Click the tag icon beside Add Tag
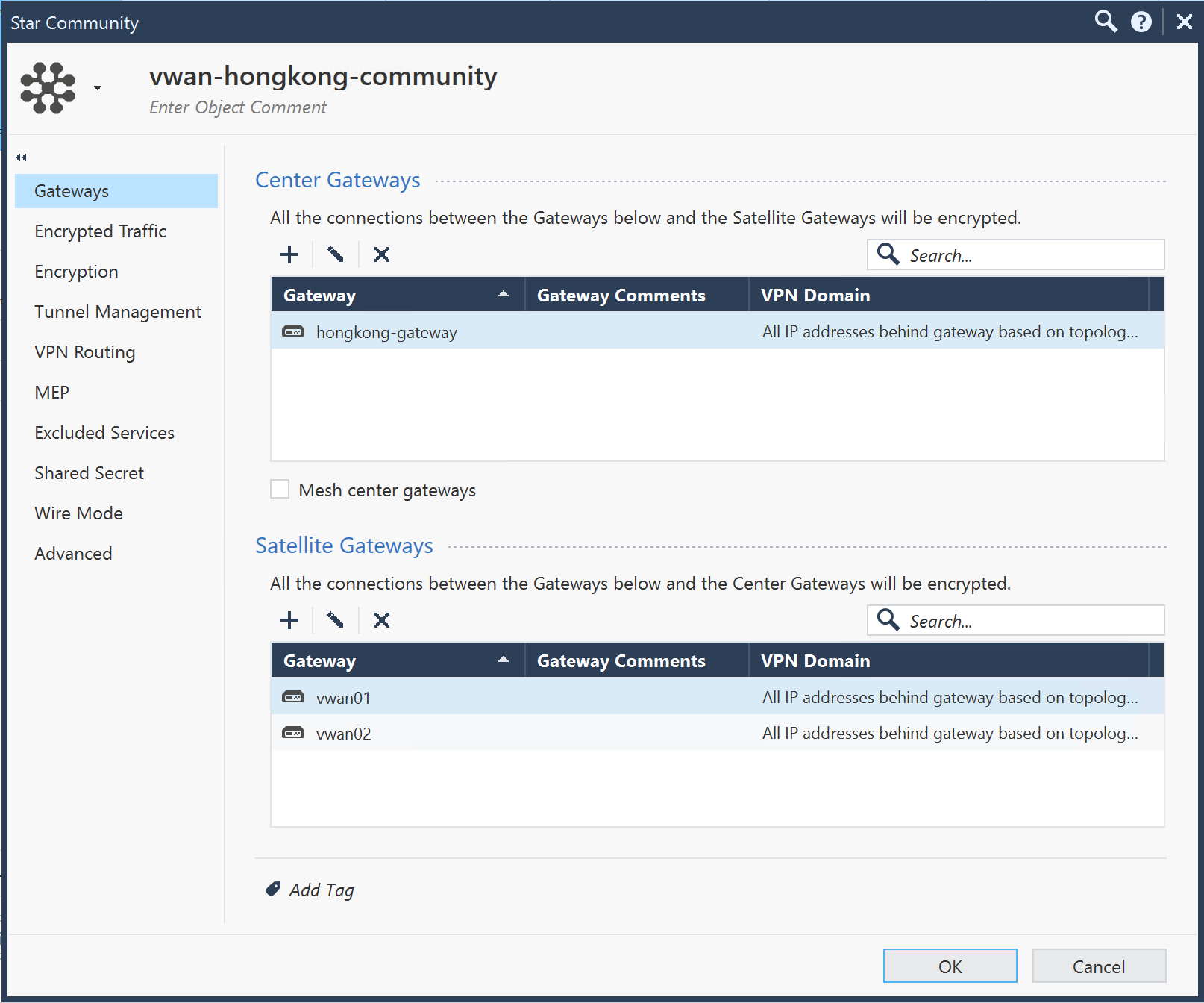The image size is (1204, 1003). point(273,889)
